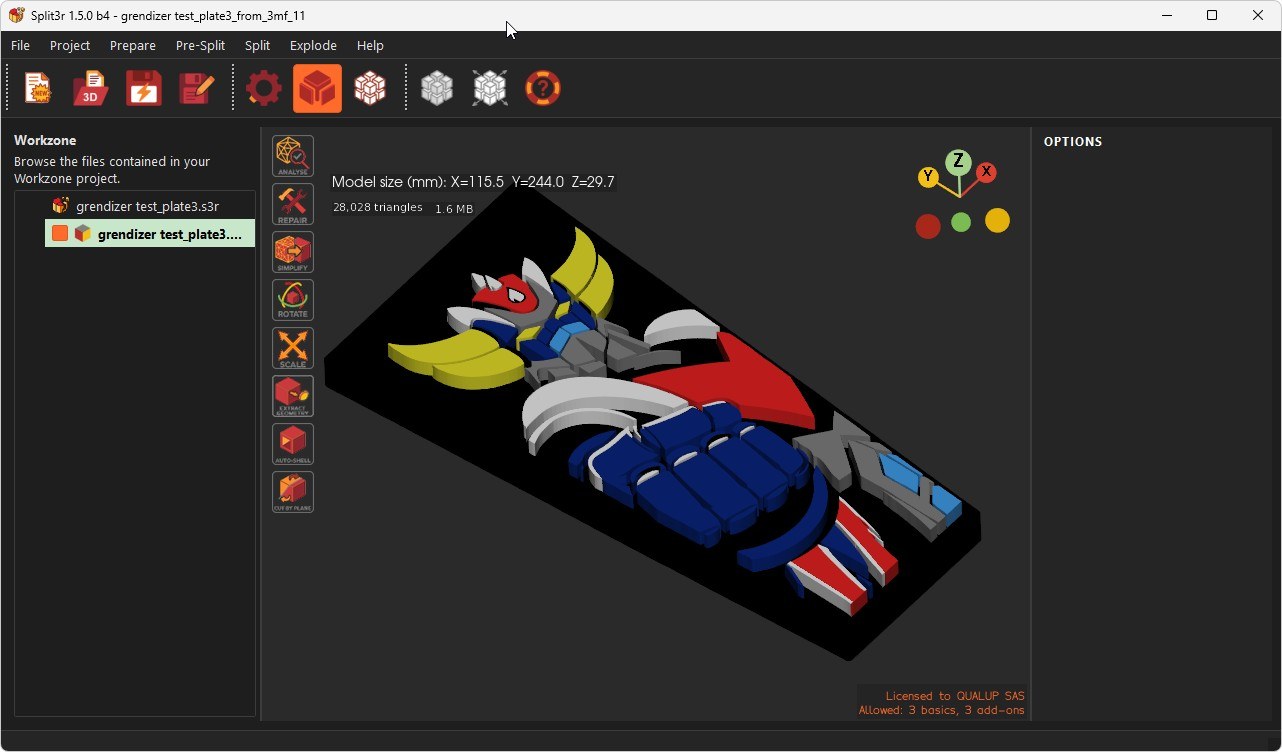Screen dimensions: 1282x752
Task: Activate the Scale tool
Action: pos(293,348)
